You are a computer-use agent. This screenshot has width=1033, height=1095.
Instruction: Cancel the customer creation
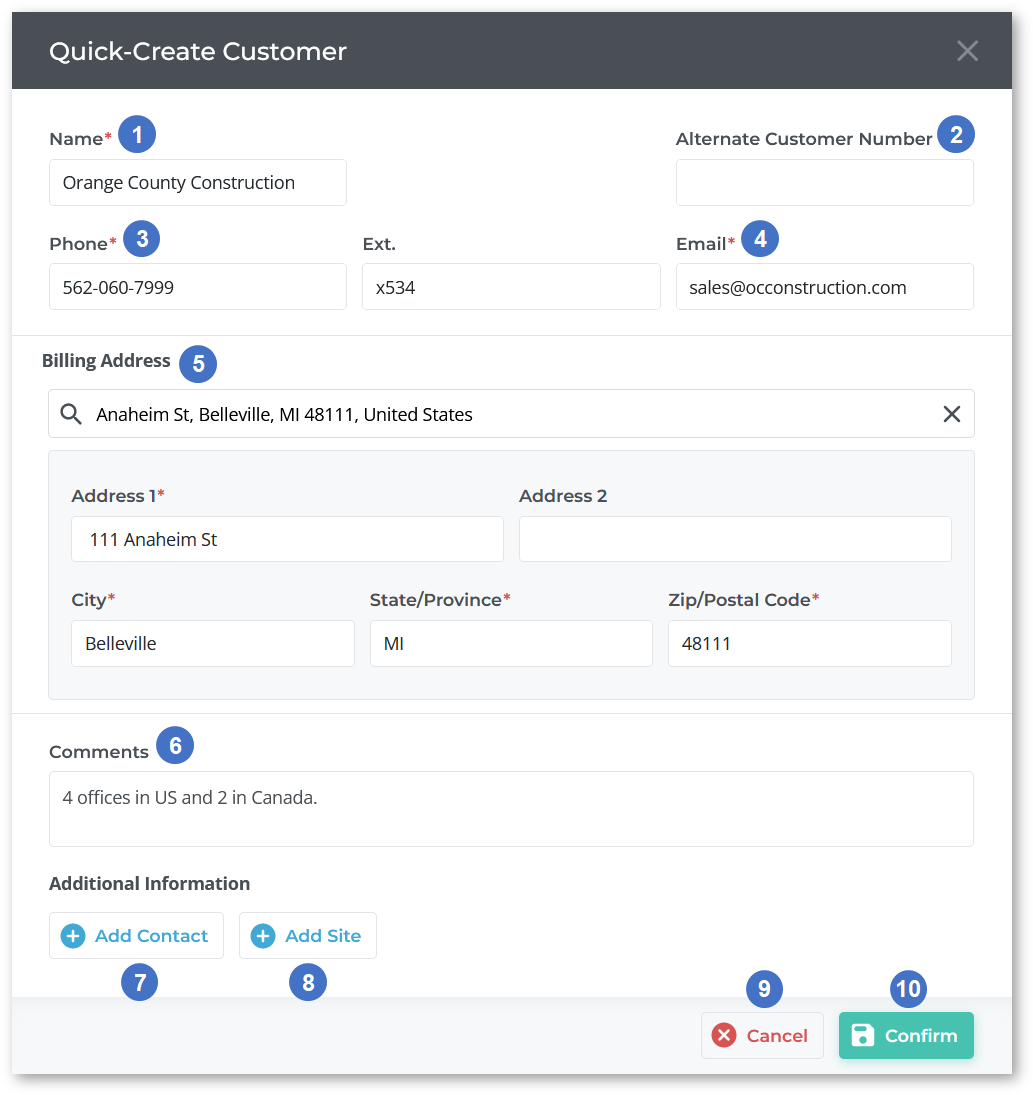click(x=762, y=1035)
